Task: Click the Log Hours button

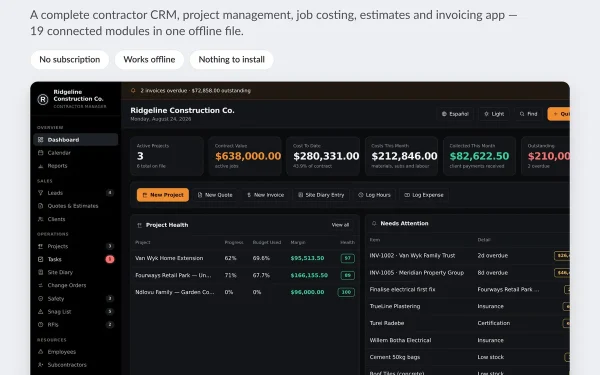Action: [x=374, y=195]
